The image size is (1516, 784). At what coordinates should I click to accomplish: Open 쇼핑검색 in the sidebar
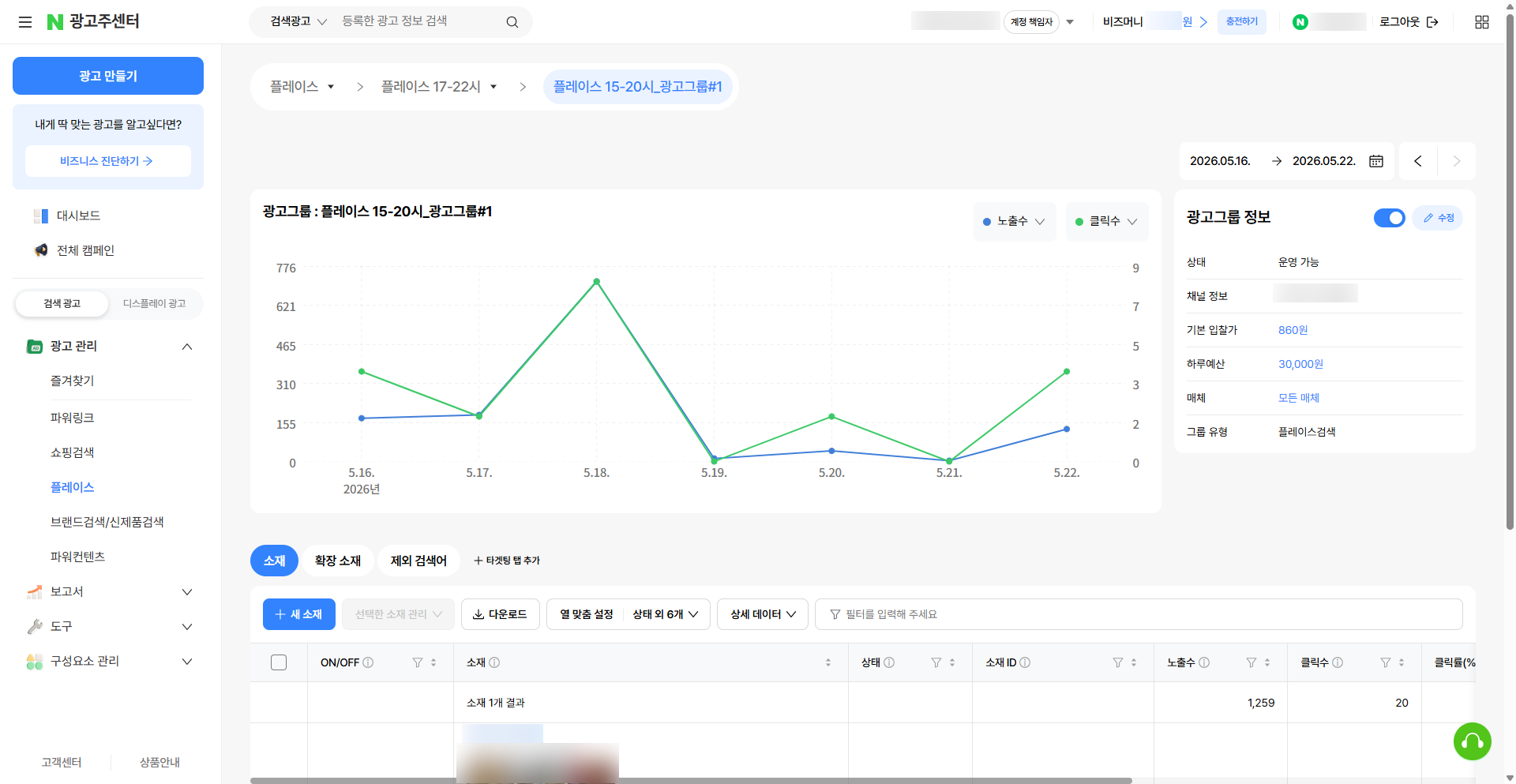pyautogui.click(x=73, y=452)
